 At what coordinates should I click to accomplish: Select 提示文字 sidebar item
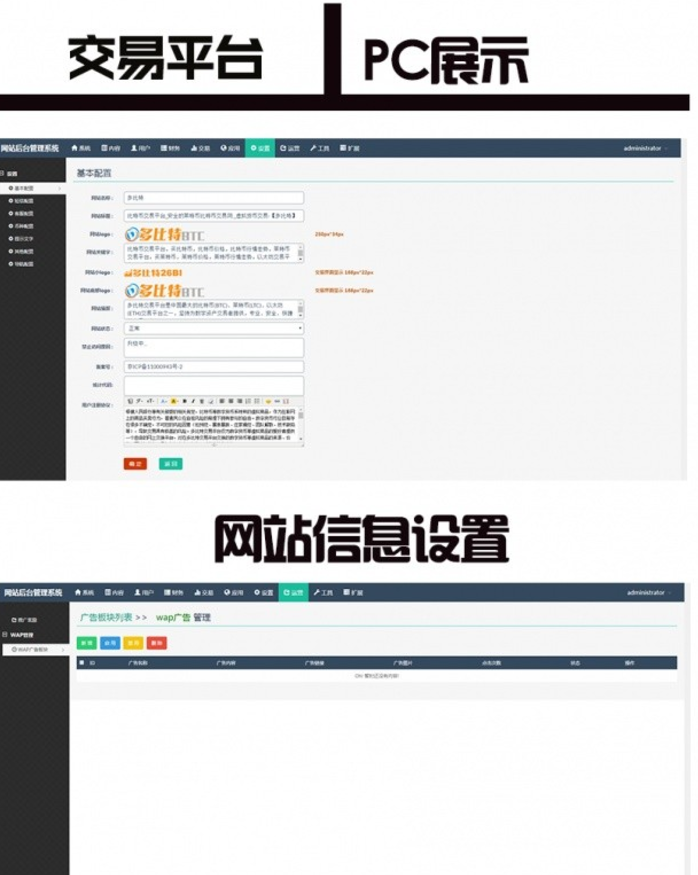[x=21, y=238]
